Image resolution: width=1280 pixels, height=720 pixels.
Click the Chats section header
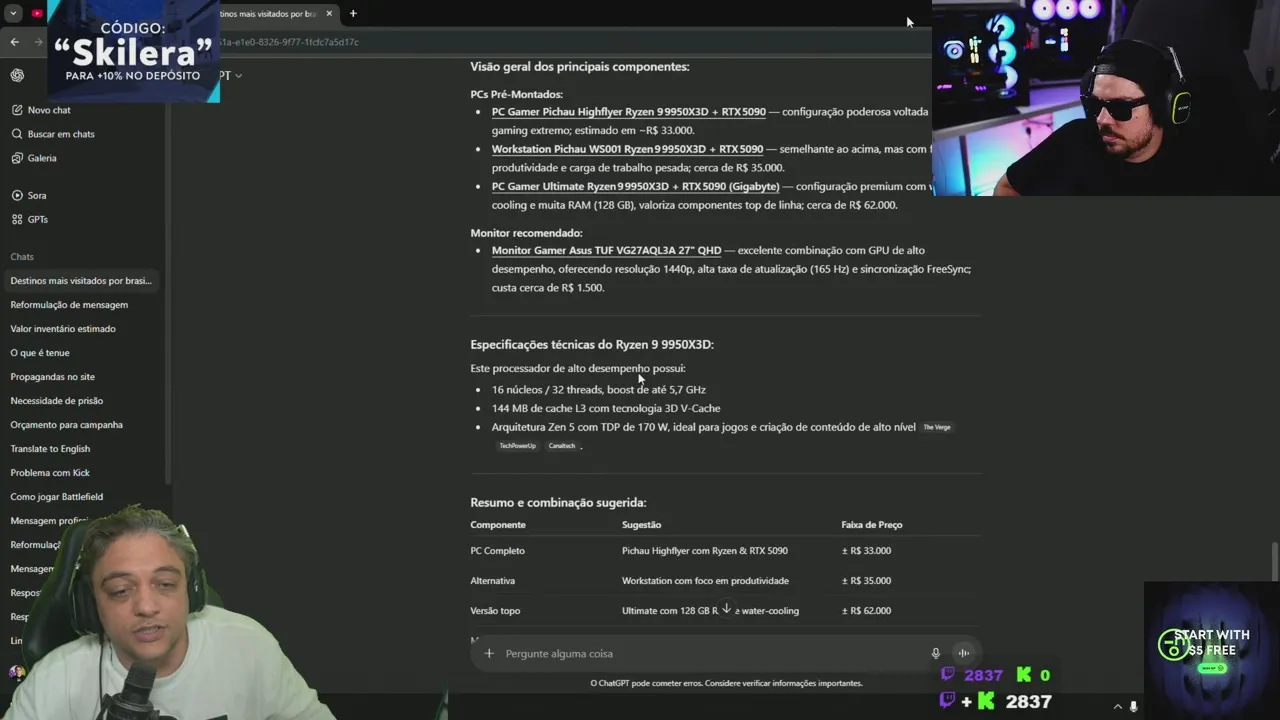coord(22,257)
